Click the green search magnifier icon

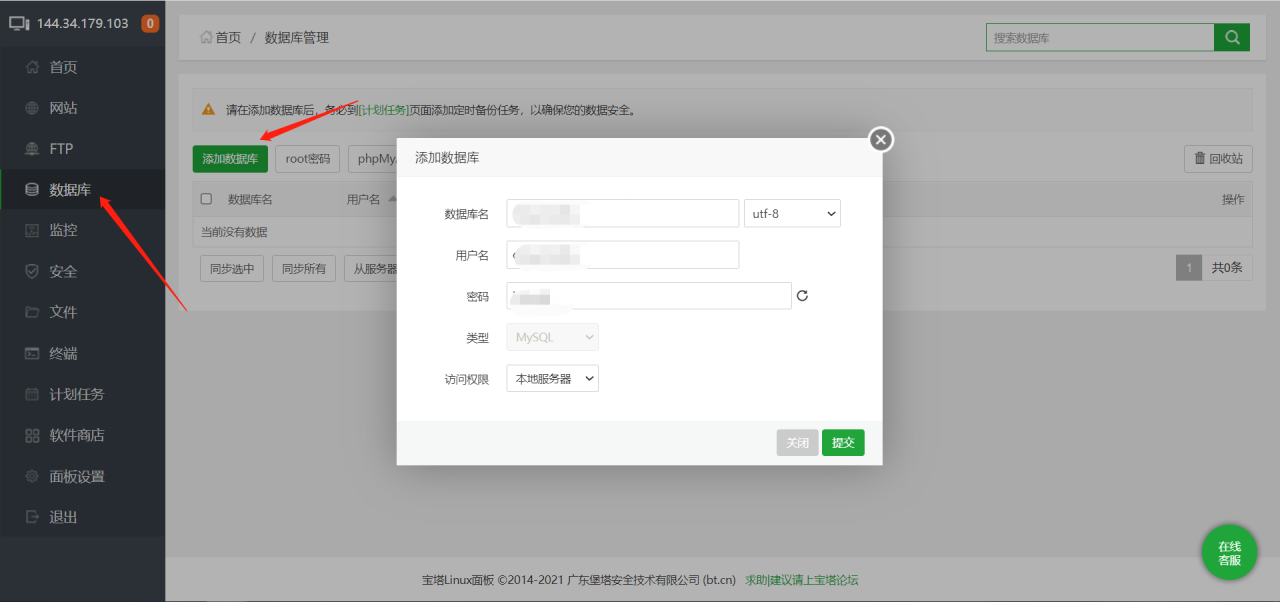click(1232, 37)
